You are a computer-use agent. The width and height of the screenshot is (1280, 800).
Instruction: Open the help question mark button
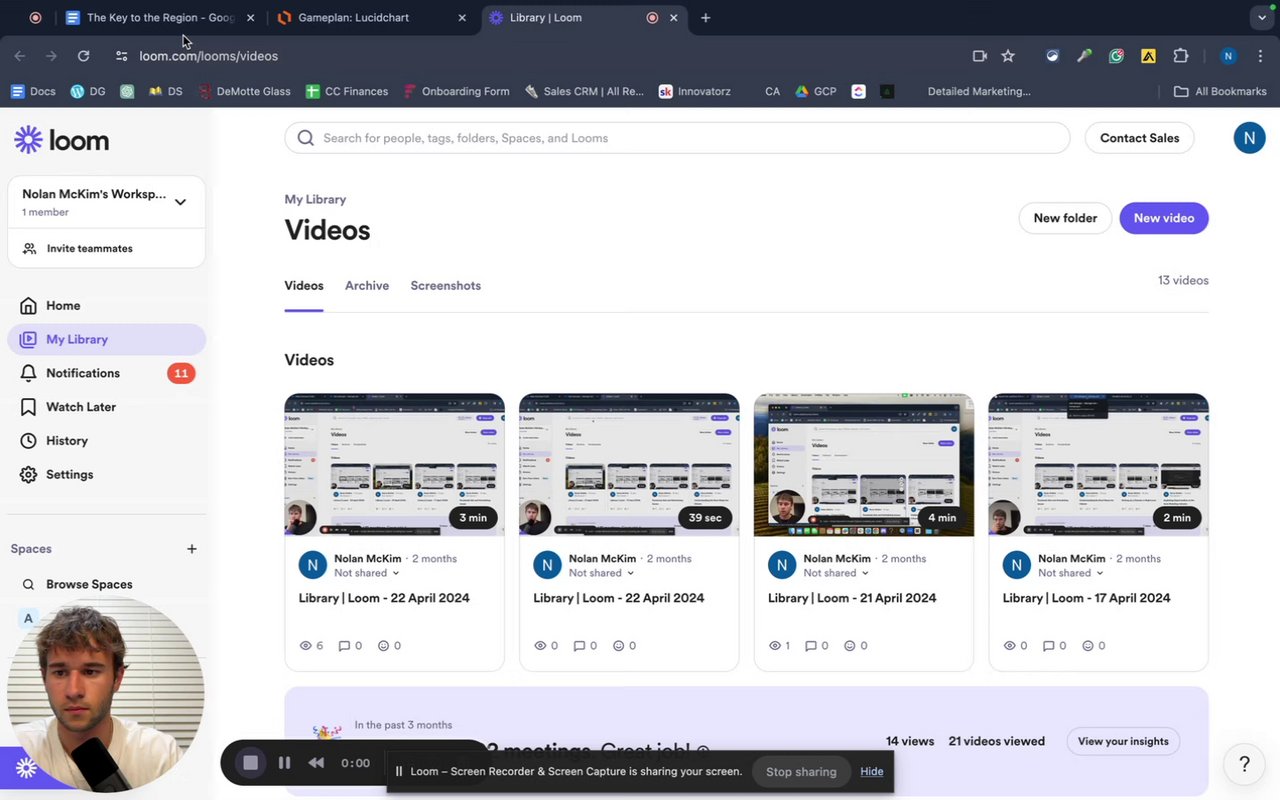click(x=1244, y=764)
